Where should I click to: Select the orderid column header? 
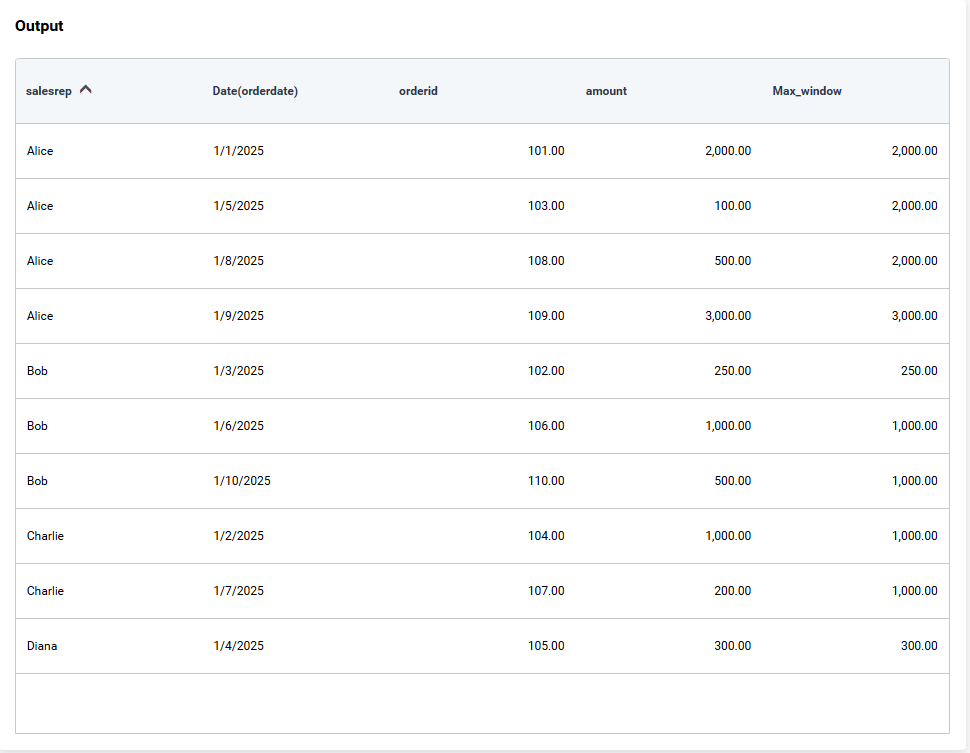[418, 91]
